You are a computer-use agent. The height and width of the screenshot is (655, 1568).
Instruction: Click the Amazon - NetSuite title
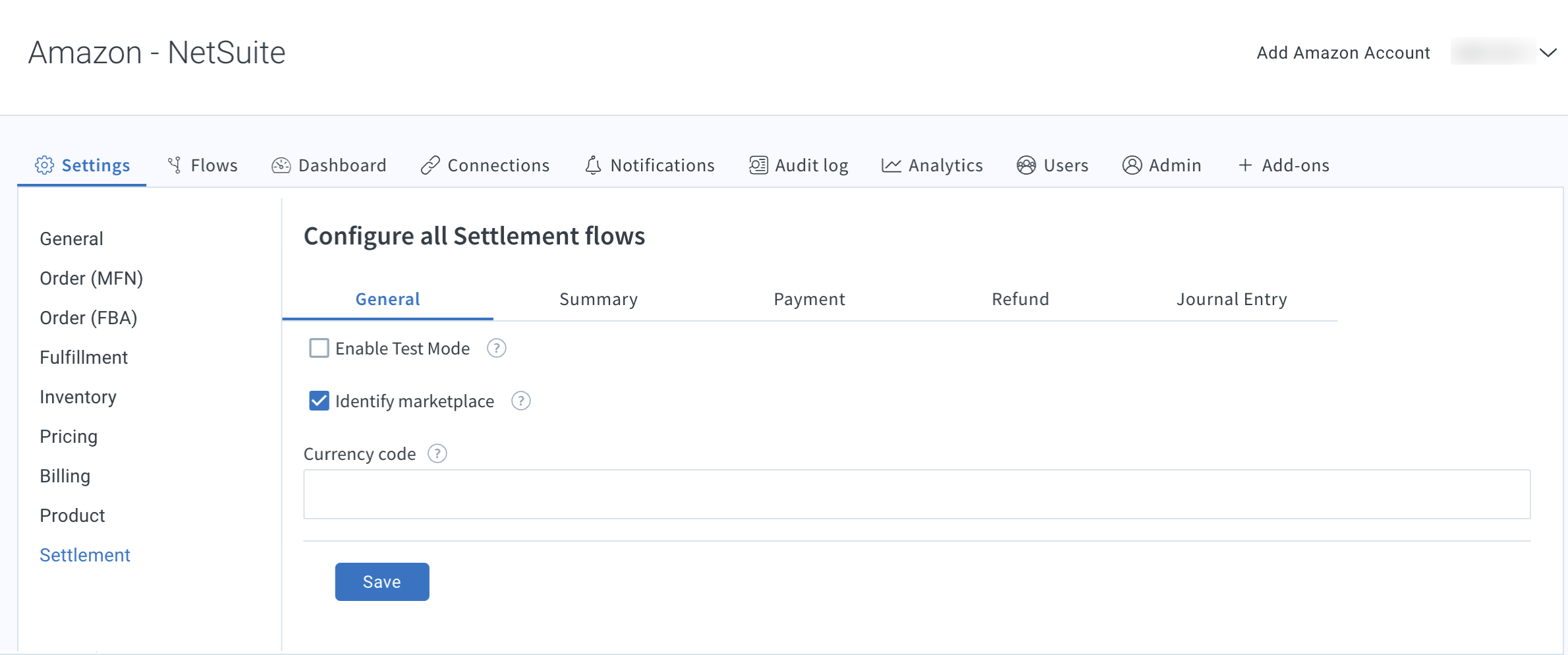point(157,53)
